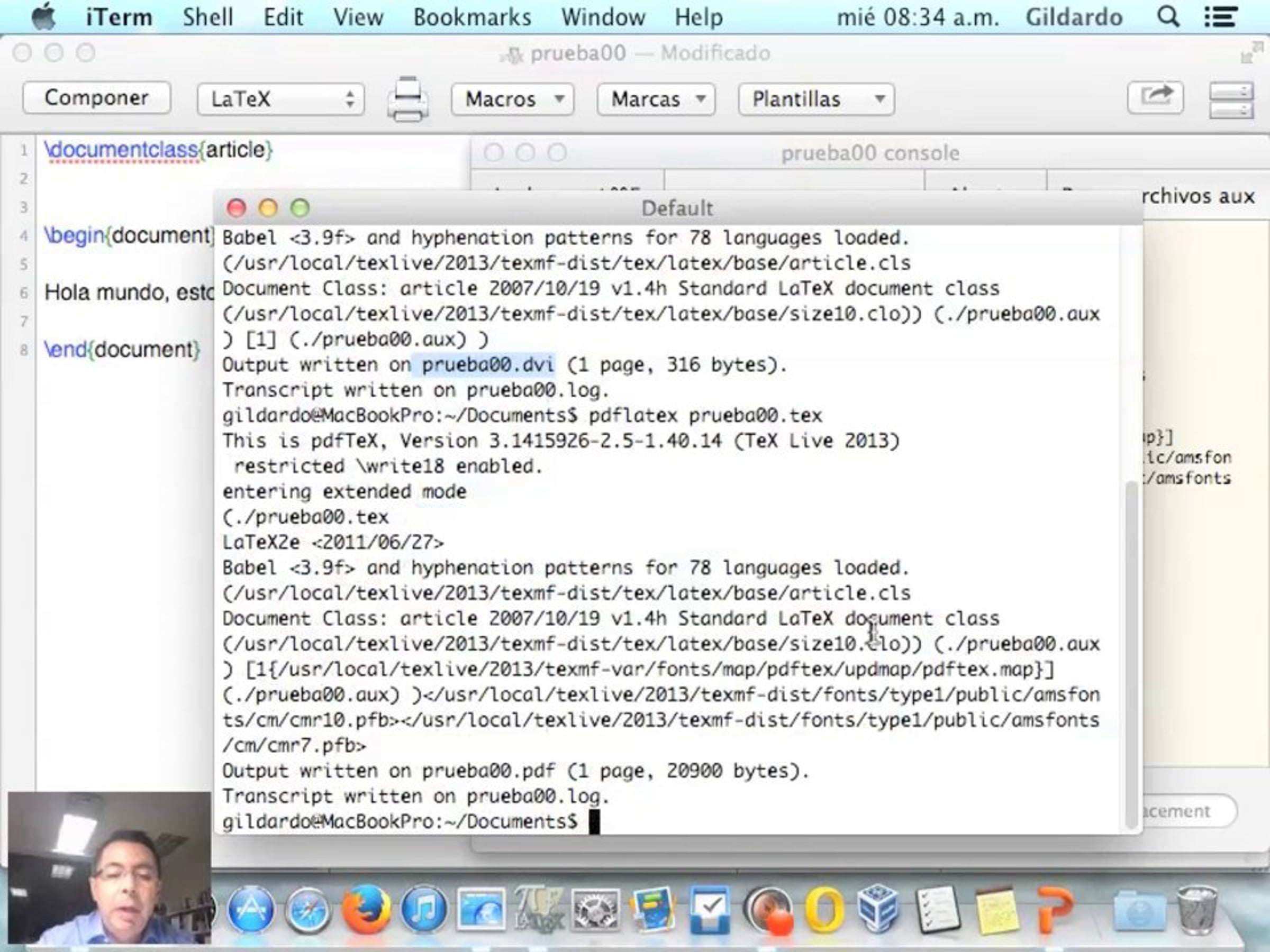Open System Preferences gear in dock
1270x952 pixels.
pos(596,909)
